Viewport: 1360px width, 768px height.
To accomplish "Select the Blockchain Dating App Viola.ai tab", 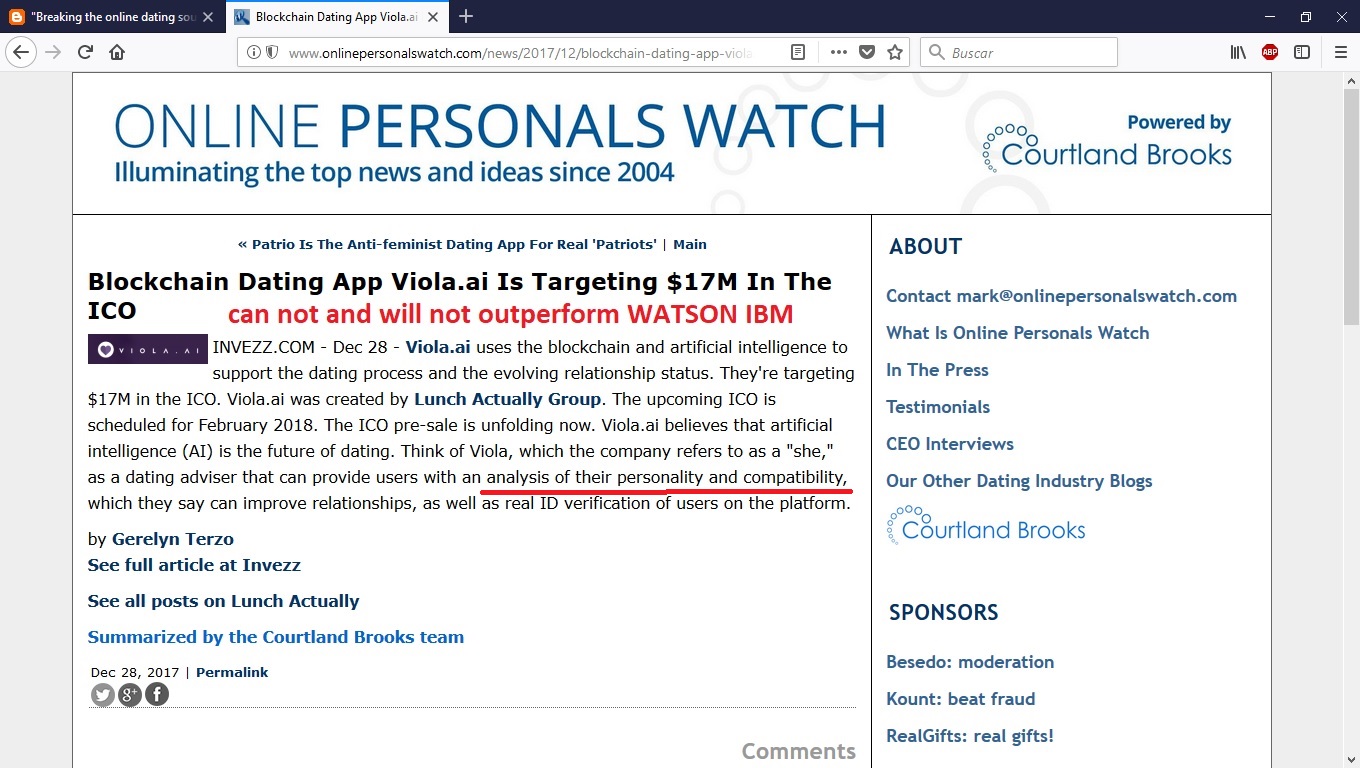I will click(x=337, y=17).
